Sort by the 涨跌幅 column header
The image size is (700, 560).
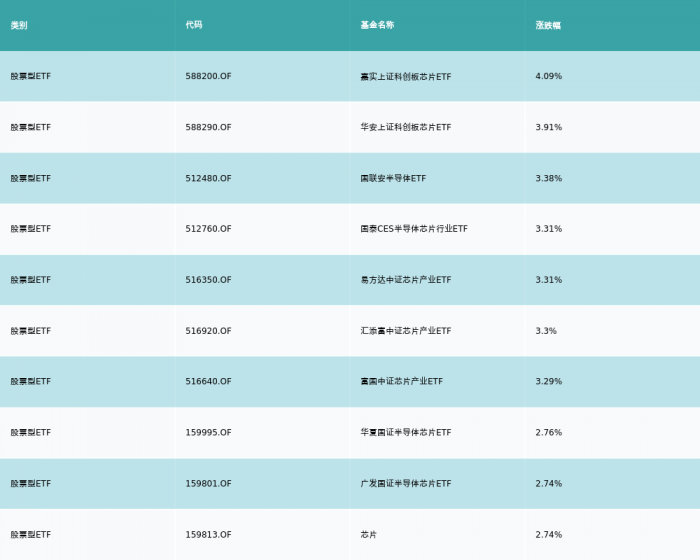tap(548, 25)
